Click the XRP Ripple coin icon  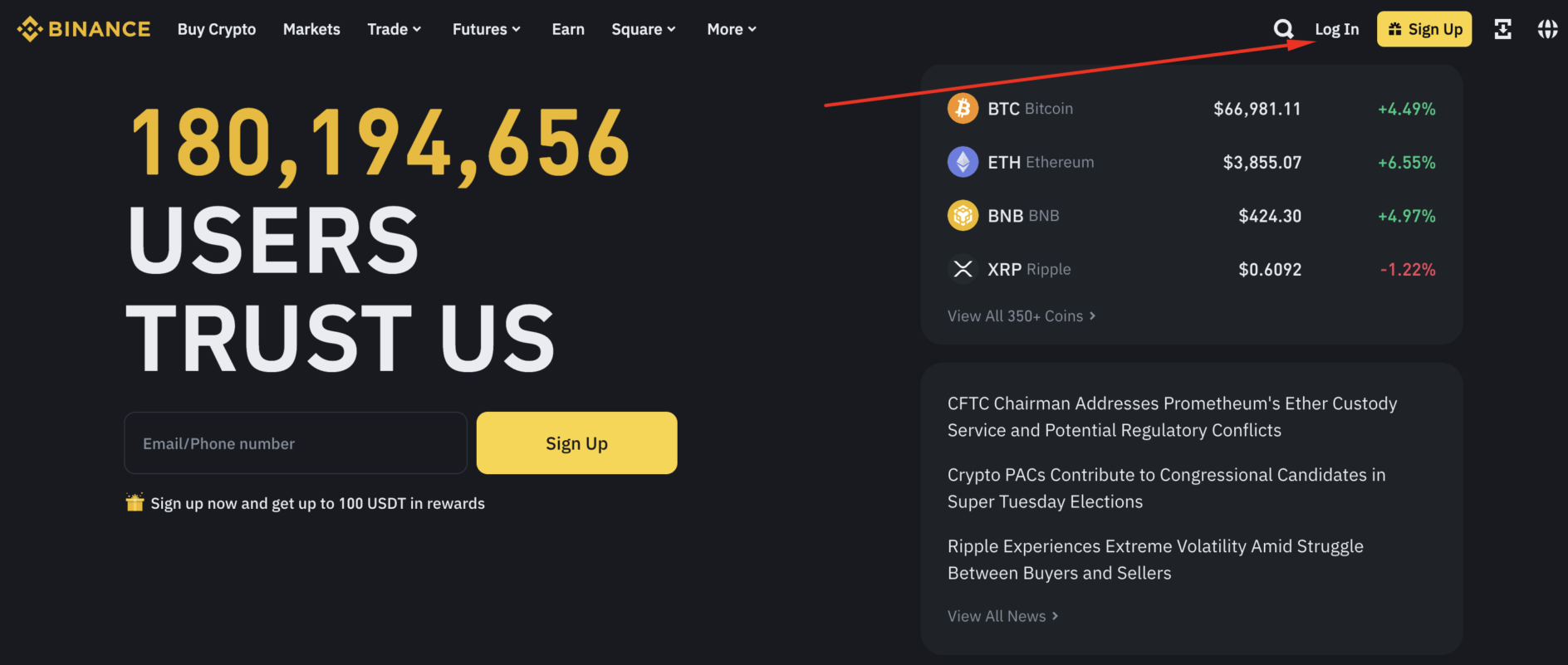pos(963,268)
